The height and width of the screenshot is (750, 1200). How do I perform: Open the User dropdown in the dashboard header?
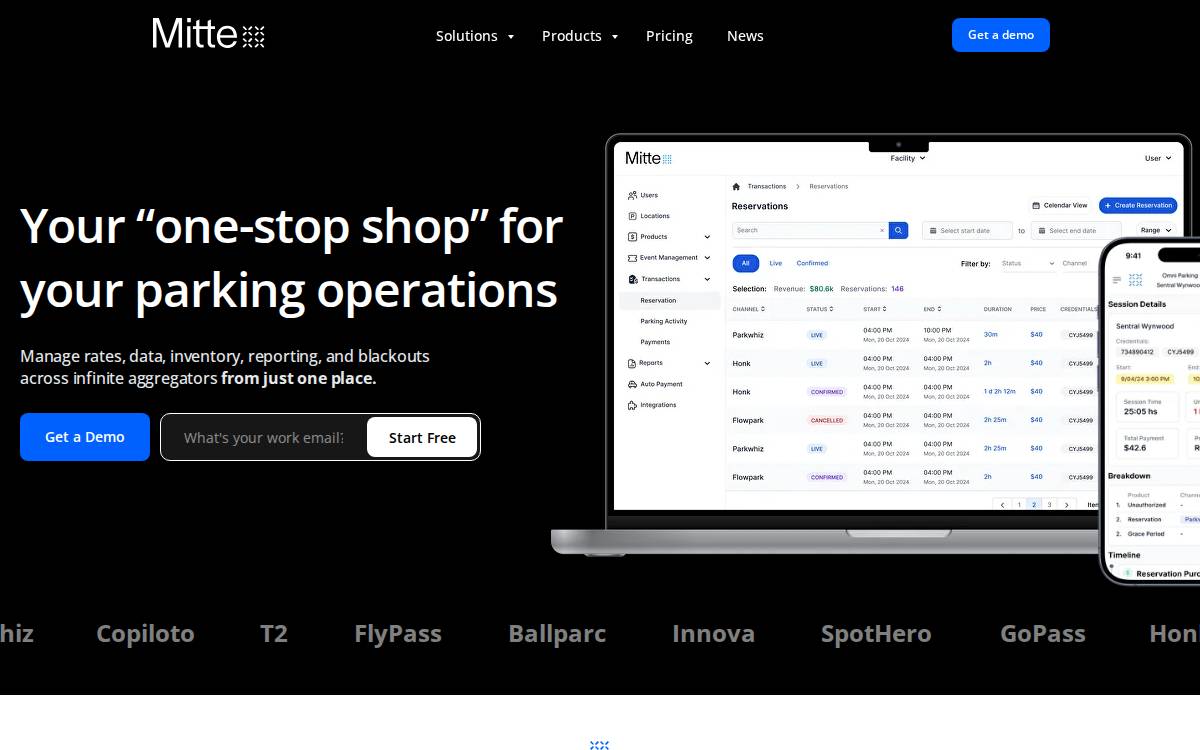pos(1158,158)
